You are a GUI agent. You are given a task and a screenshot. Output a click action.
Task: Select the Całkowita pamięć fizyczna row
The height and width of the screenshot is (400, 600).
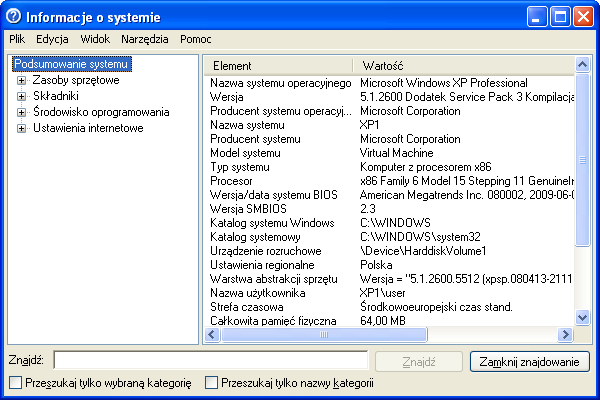[x=389, y=320]
